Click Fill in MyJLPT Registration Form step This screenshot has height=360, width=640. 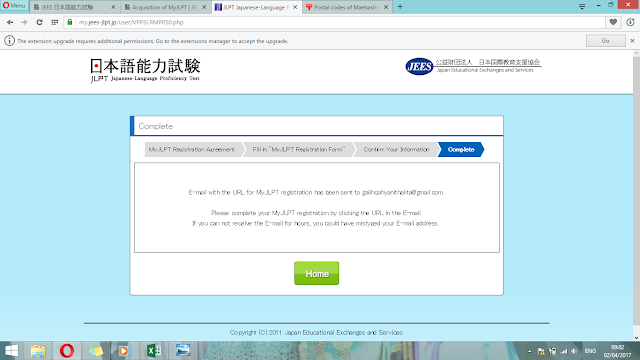(x=298, y=149)
